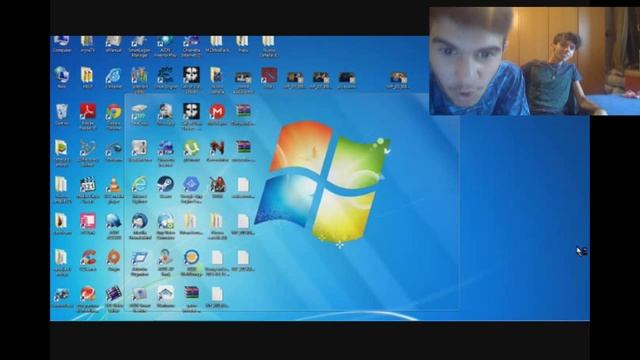Launch Google Chrome shortcut
Viewport: 640px width, 360px height.
tap(113, 116)
